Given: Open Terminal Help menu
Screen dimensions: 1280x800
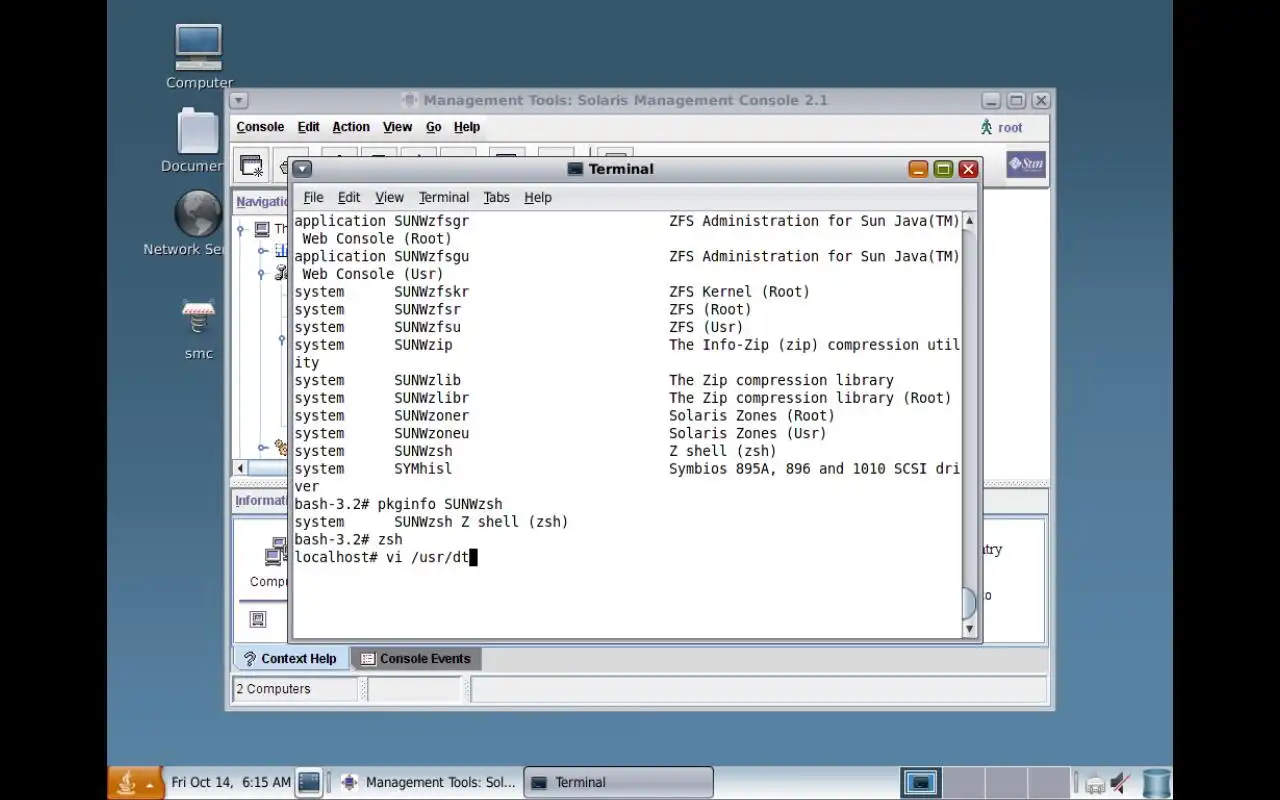Looking at the screenshot, I should [x=538, y=197].
